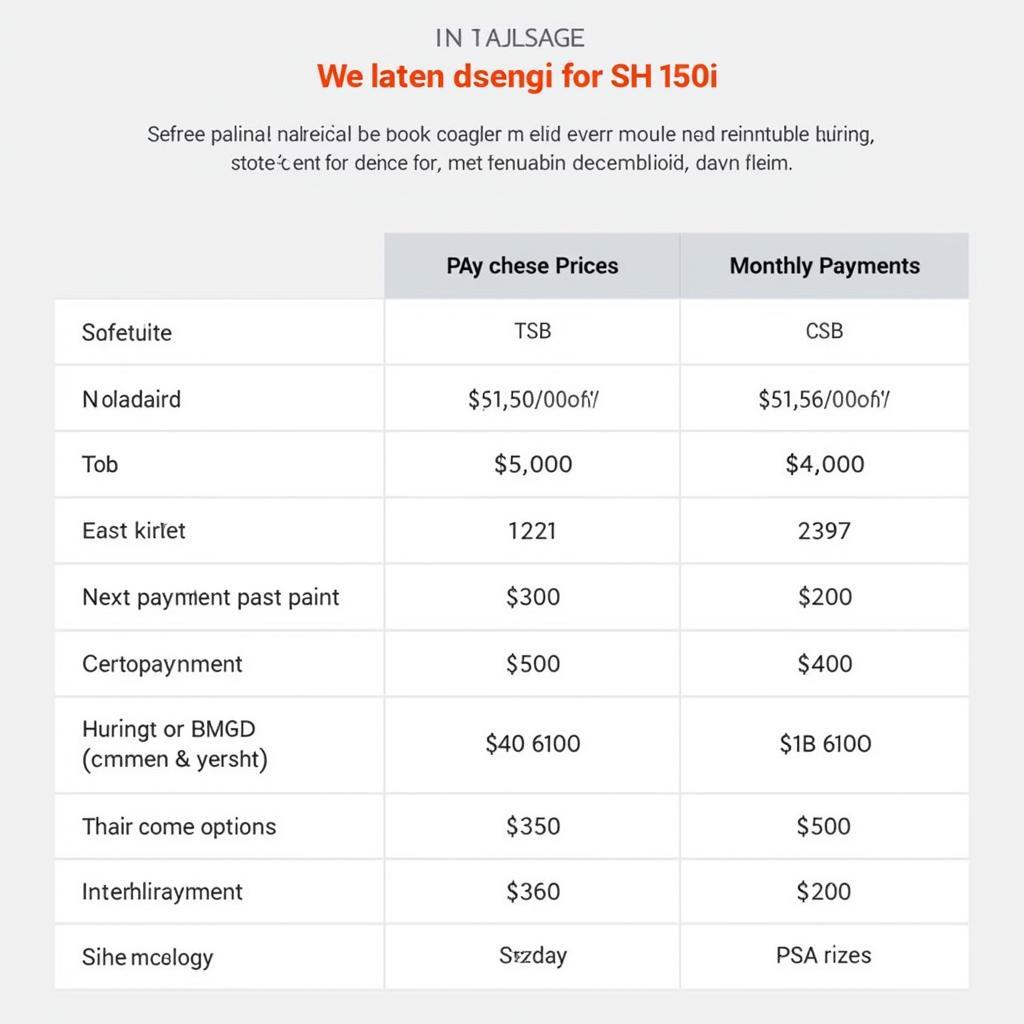The height and width of the screenshot is (1024, 1024).
Task: Click the $350 cell for Thair come options
Action: [x=533, y=826]
